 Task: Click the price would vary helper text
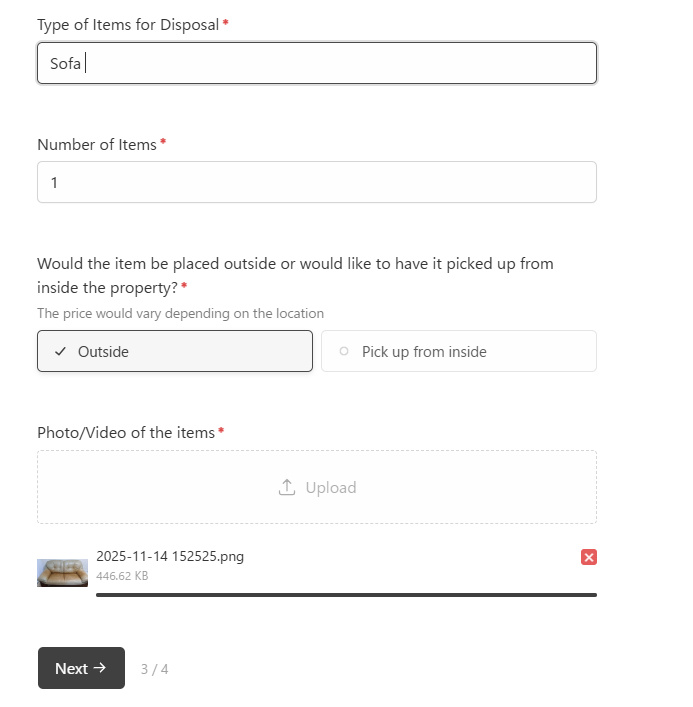point(180,313)
